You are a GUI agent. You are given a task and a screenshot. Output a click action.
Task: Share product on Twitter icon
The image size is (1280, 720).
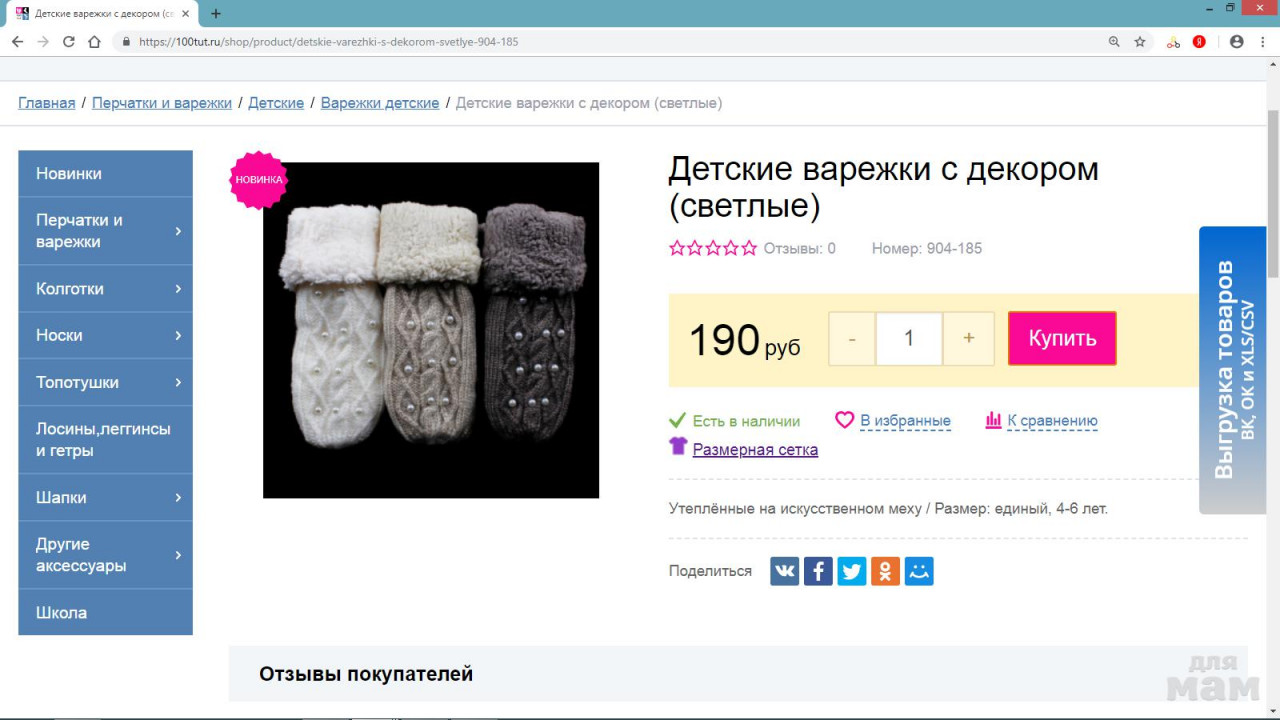click(x=852, y=571)
